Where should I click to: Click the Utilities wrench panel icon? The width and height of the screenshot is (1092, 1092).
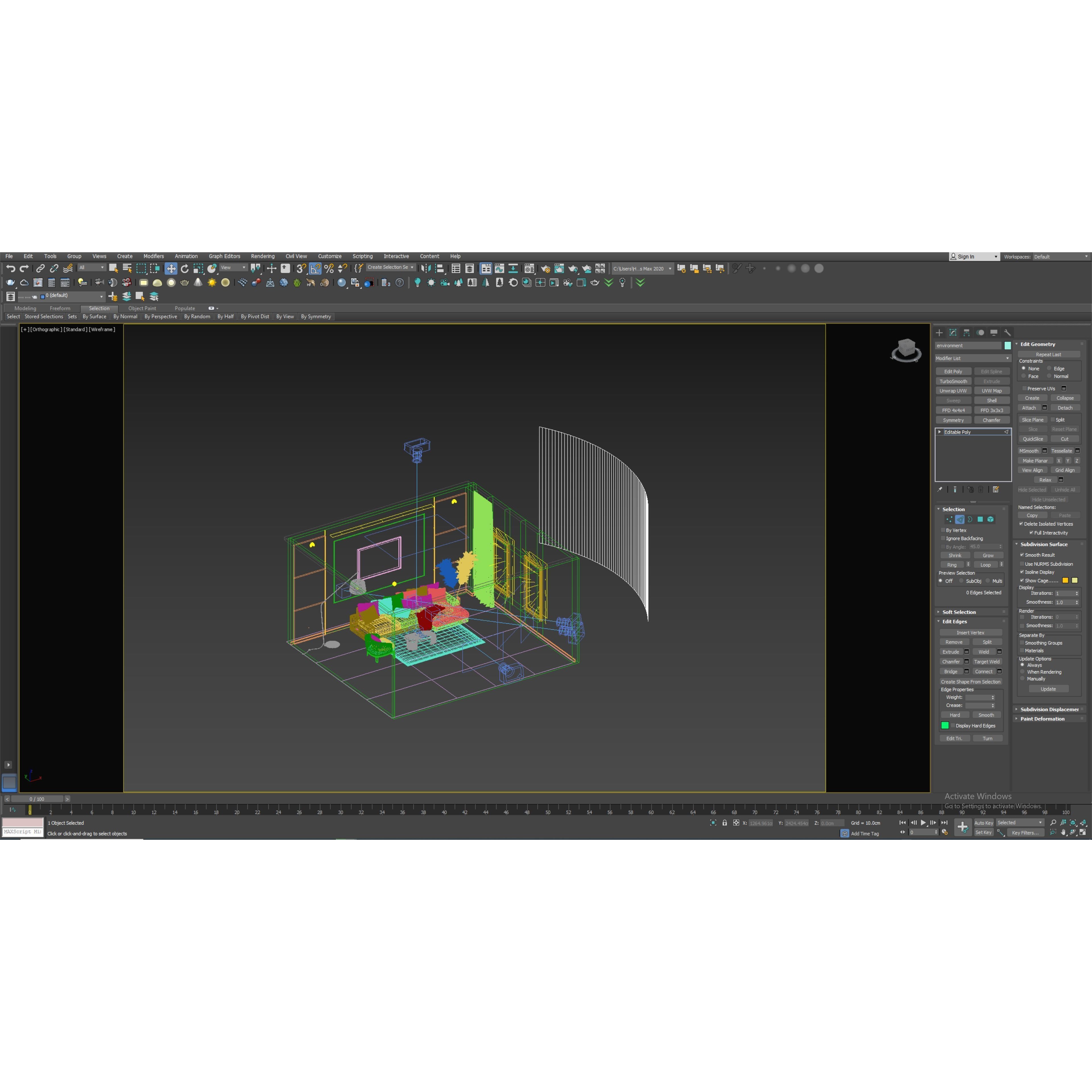(x=1007, y=332)
